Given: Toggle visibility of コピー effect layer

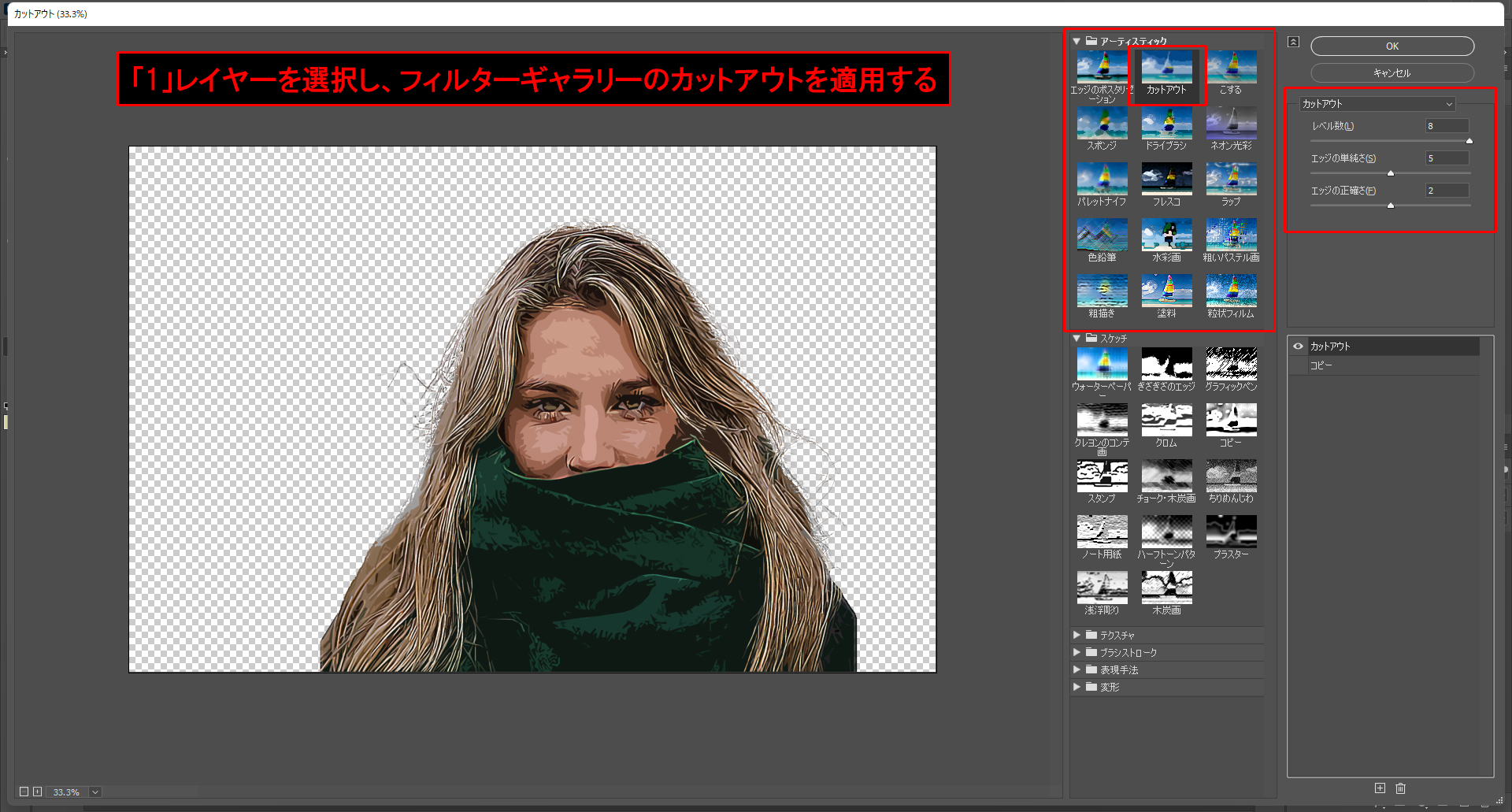Looking at the screenshot, I should click(x=1298, y=365).
